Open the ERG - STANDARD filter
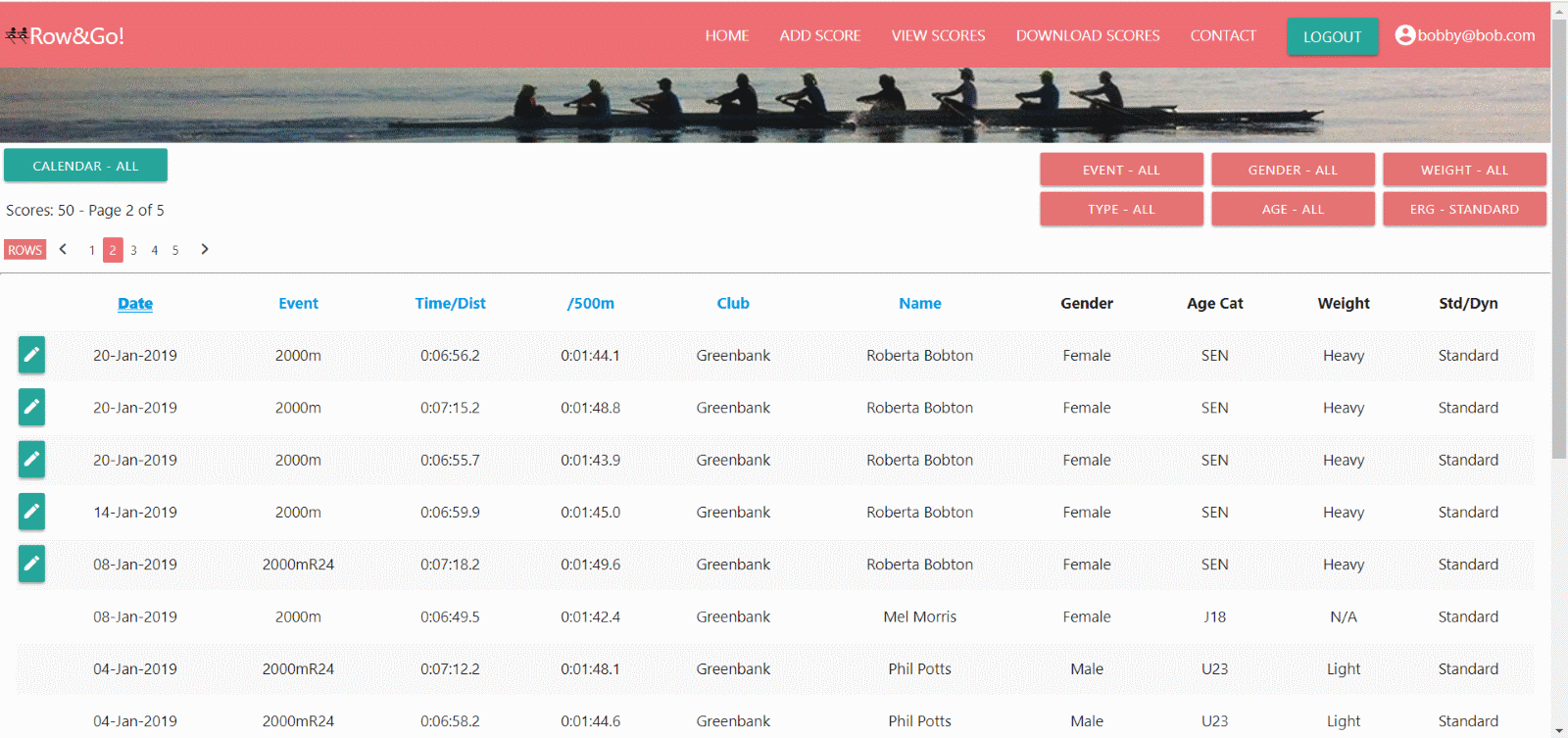The height and width of the screenshot is (738, 1568). 1464,209
